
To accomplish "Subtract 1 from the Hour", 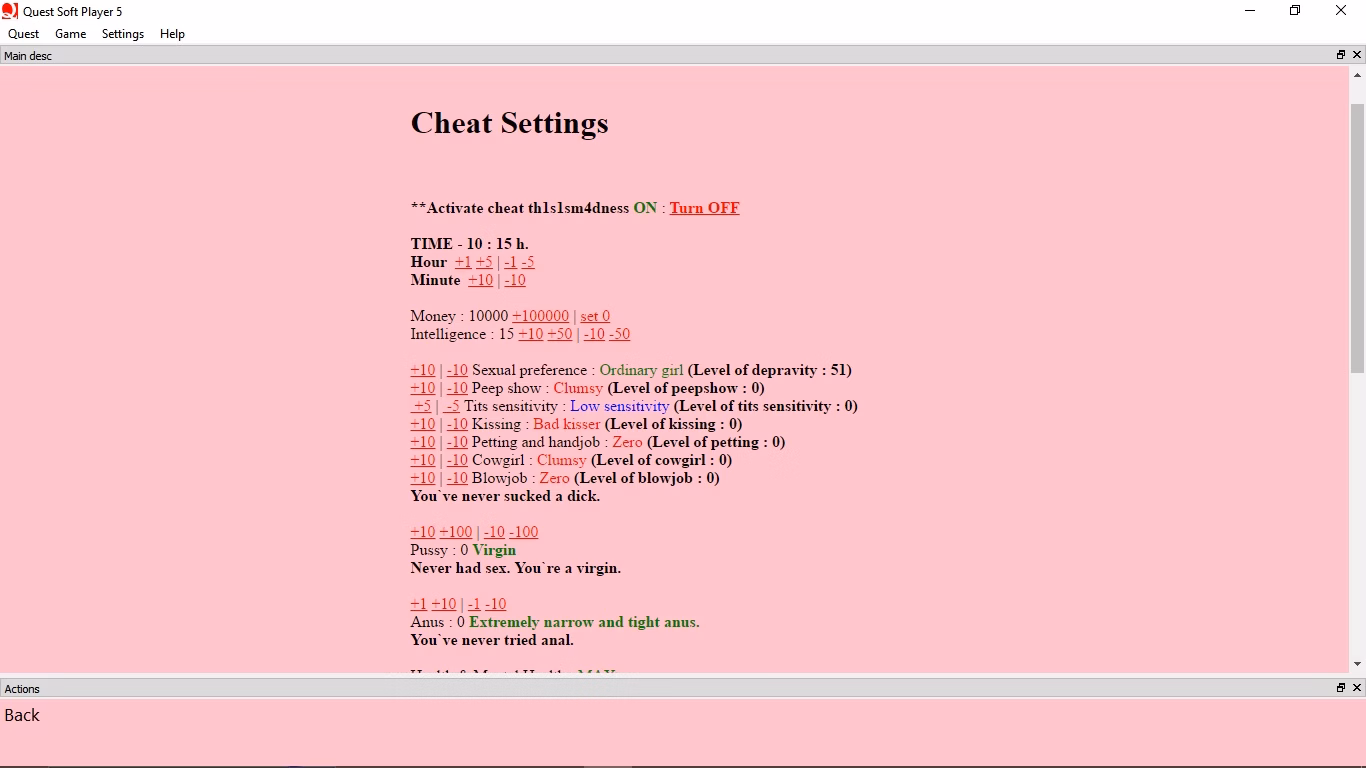I will click(x=510, y=262).
